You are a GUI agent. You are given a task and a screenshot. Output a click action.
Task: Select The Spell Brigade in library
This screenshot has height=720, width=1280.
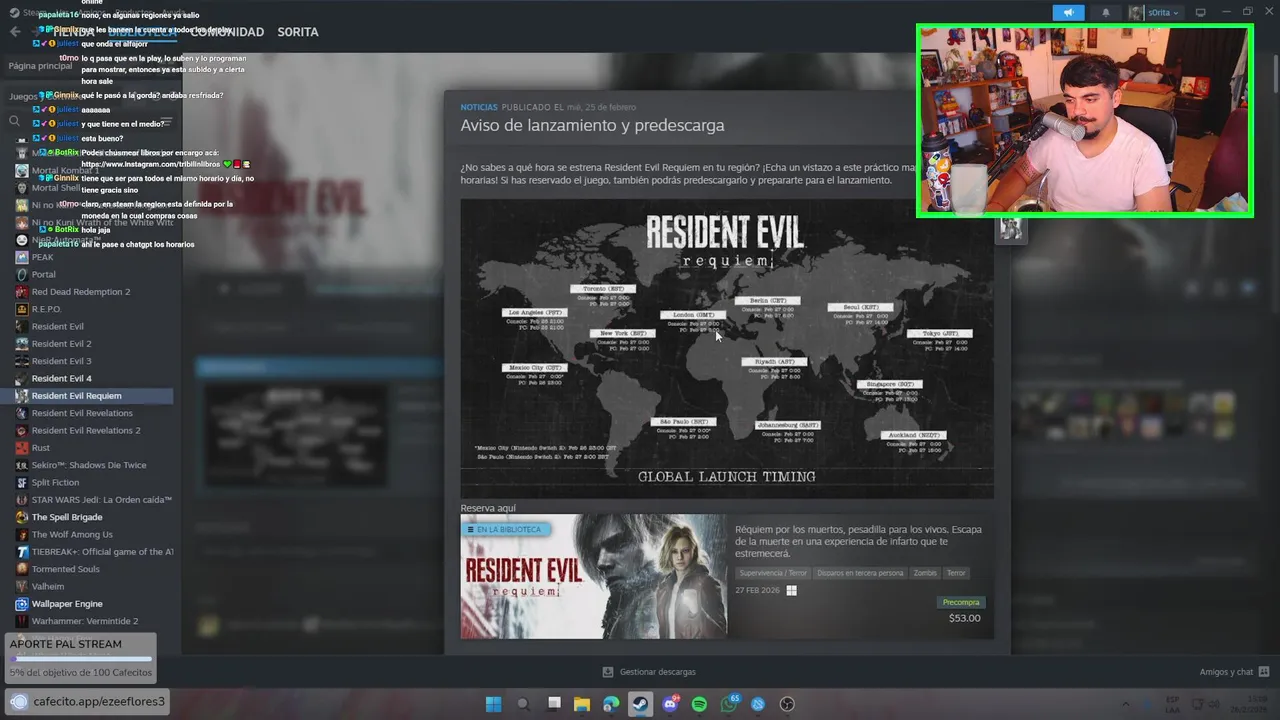(x=66, y=517)
